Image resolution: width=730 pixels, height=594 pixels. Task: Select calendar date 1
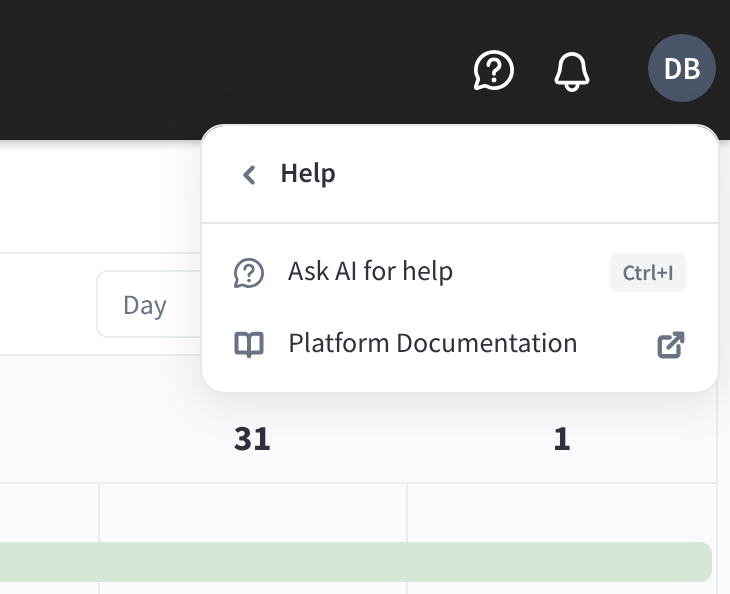[562, 439]
